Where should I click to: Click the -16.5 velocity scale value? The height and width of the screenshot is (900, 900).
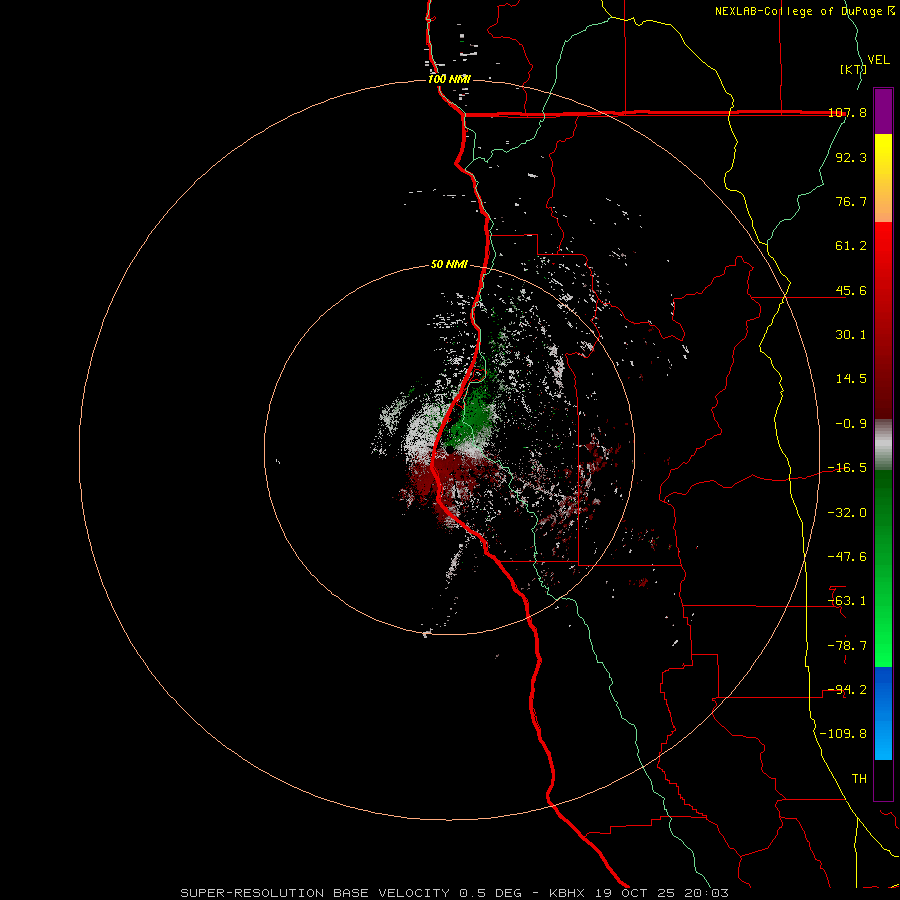tap(847, 468)
